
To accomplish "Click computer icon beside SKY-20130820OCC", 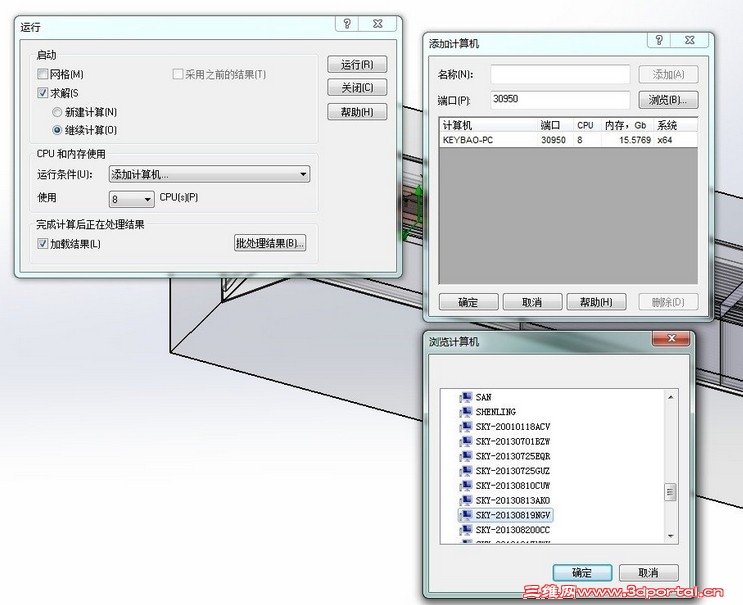I will coord(466,529).
